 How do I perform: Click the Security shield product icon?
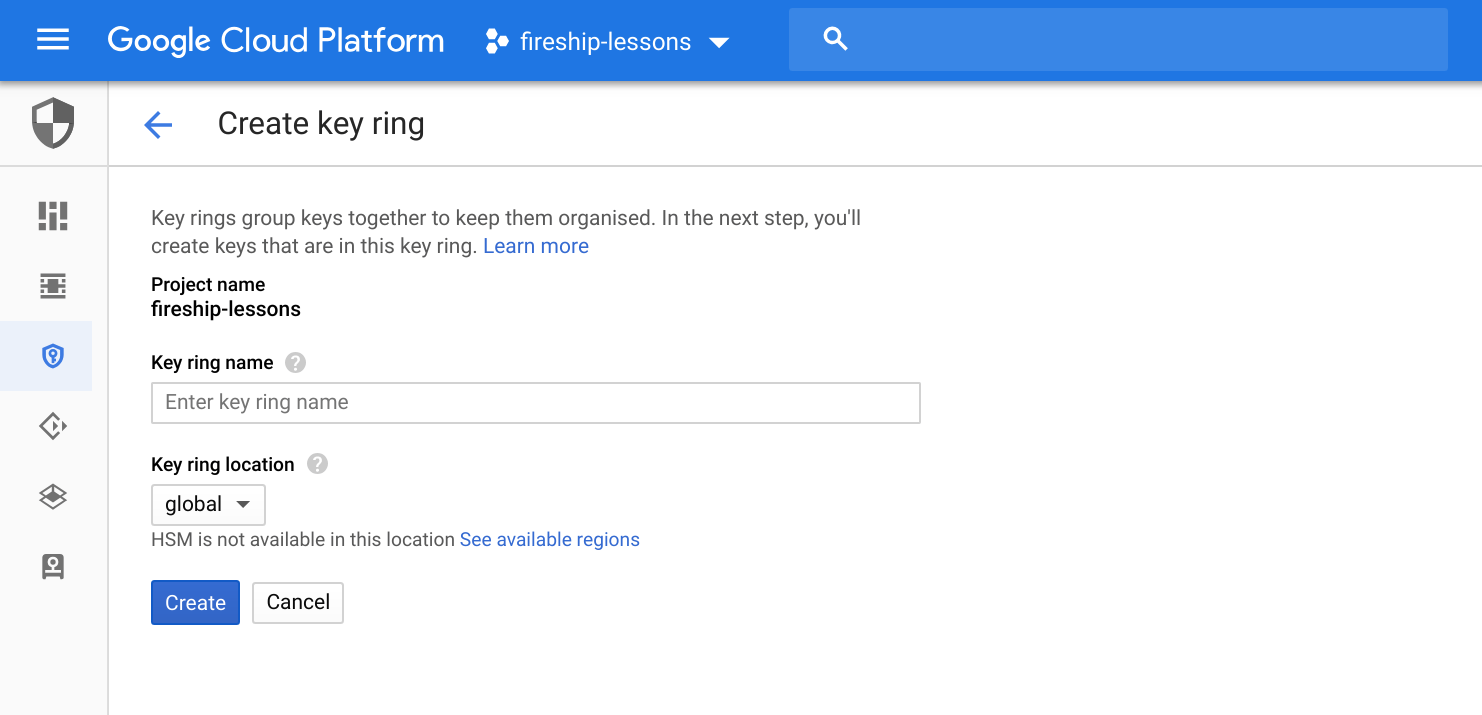click(x=53, y=123)
